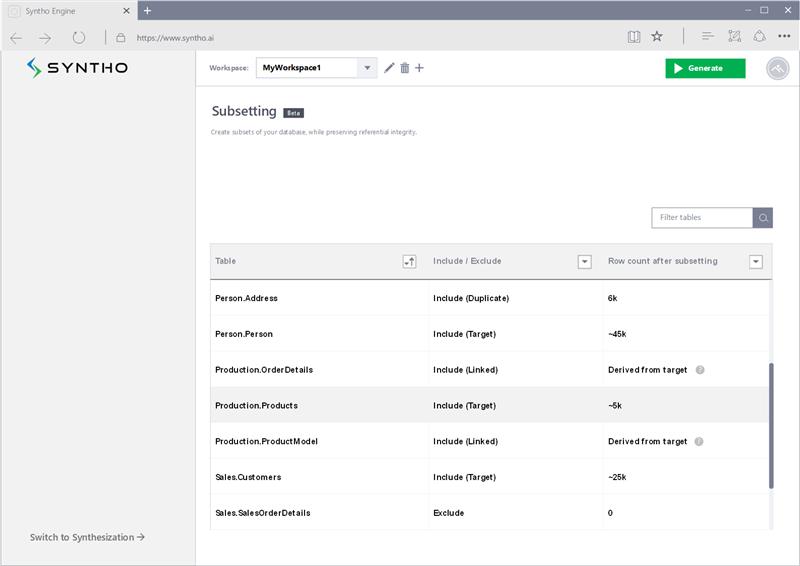Click the Filter tables input field
The height and width of the screenshot is (566, 800).
tap(702, 217)
